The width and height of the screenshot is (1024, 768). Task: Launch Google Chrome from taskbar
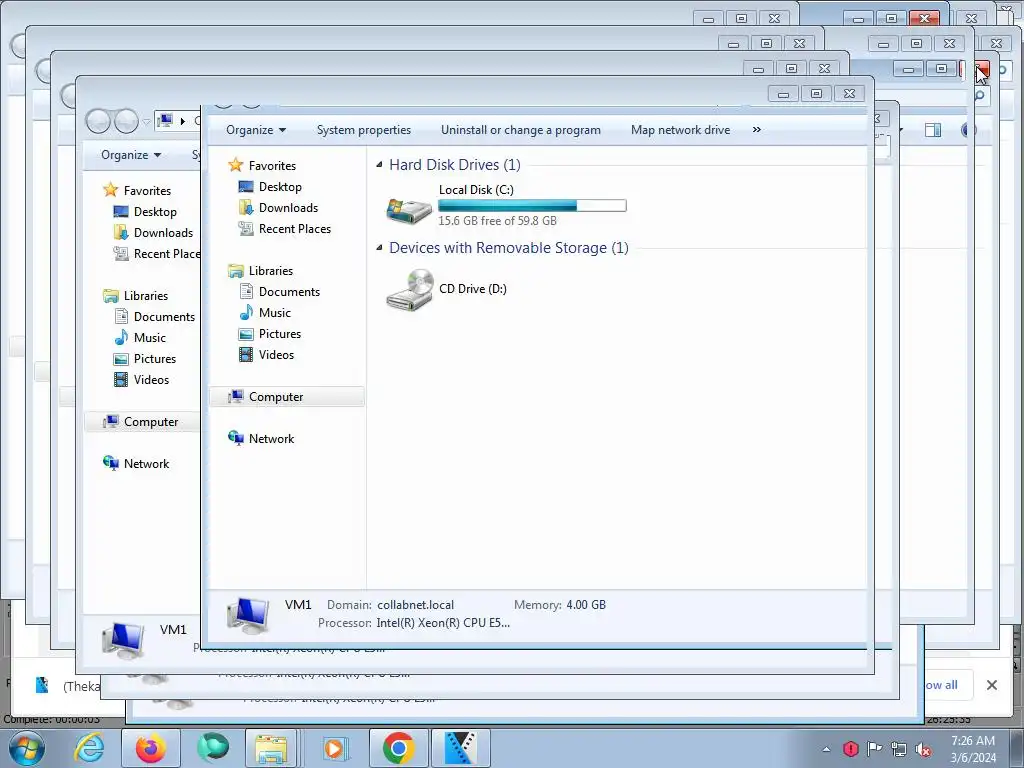tap(398, 748)
